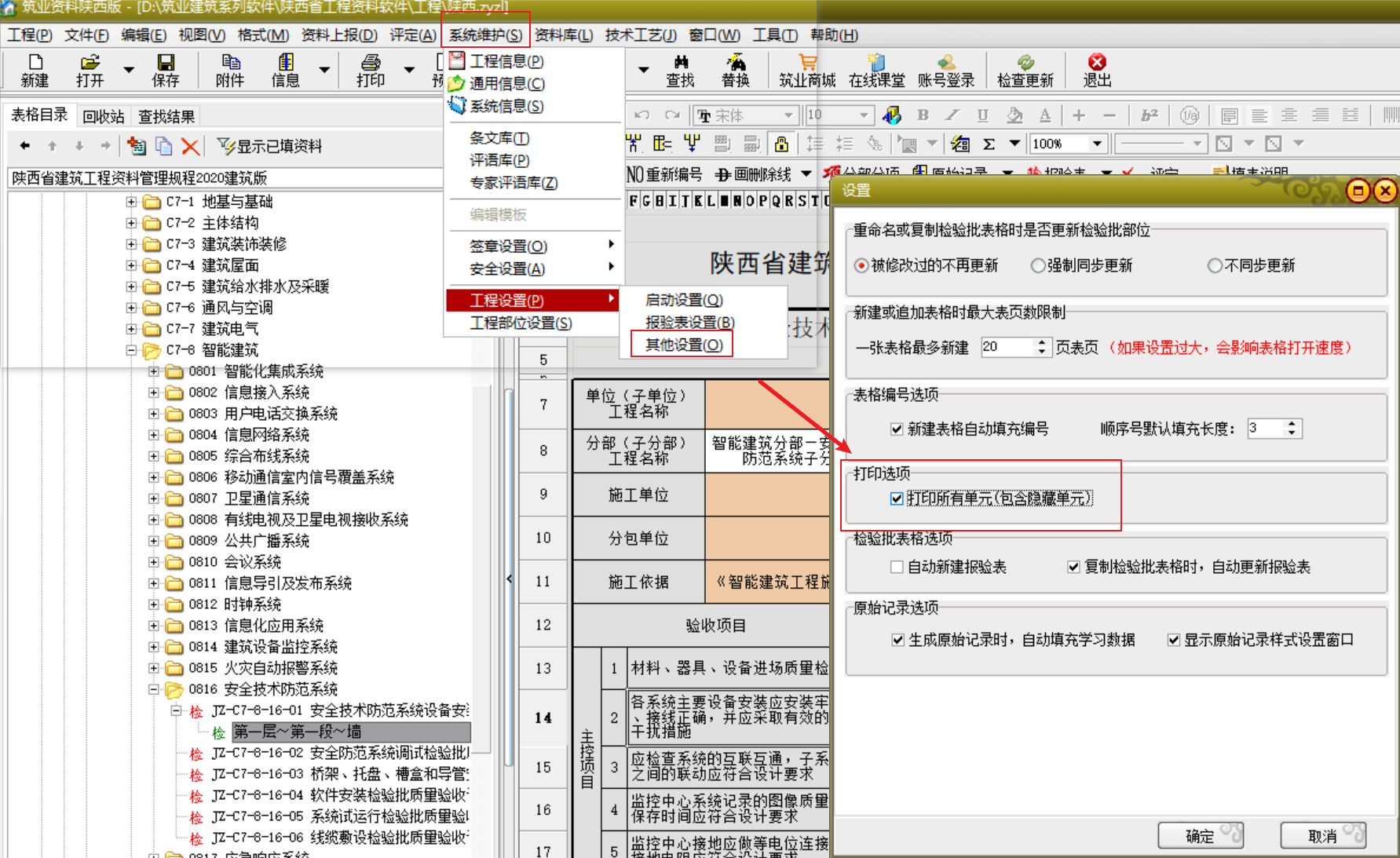Click the 检查更新 check update icon
This screenshot has height=858, width=1400.
pyautogui.click(x=1025, y=70)
